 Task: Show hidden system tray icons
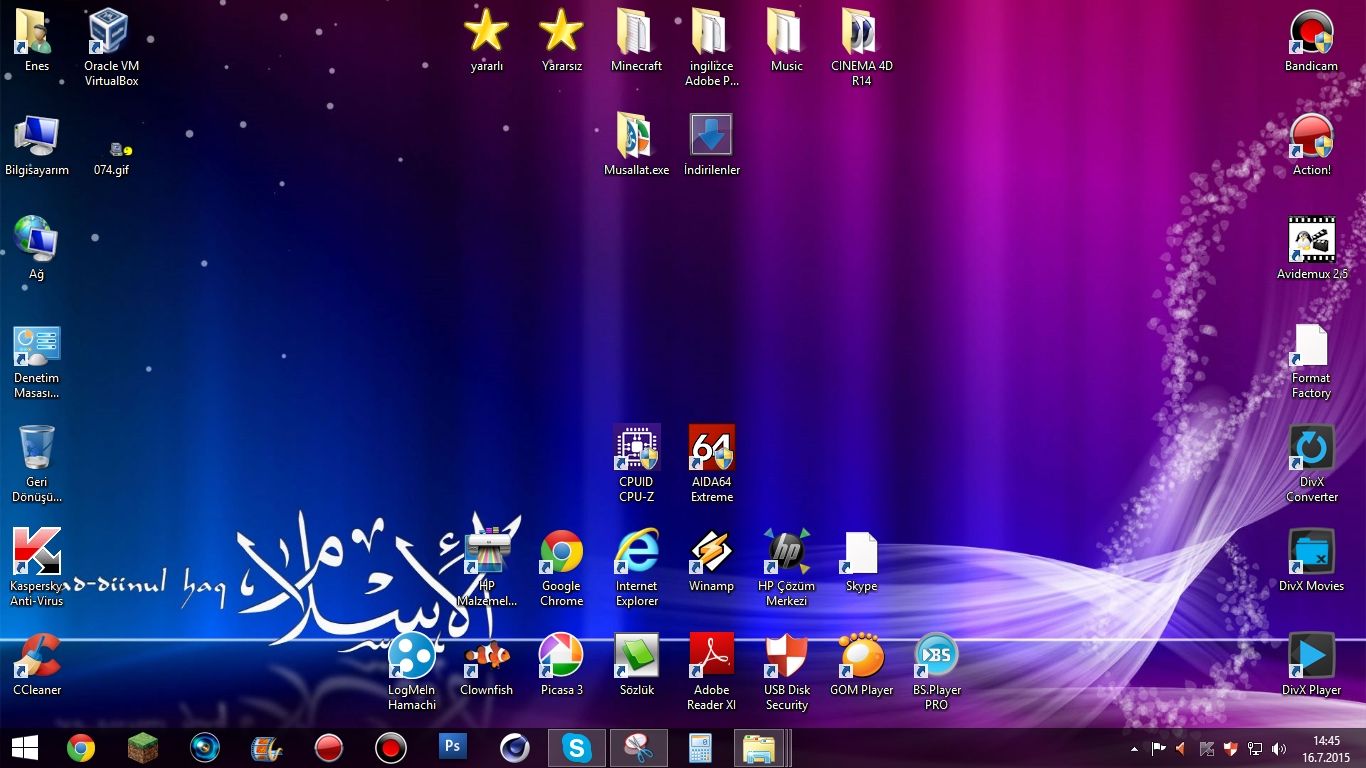1134,749
